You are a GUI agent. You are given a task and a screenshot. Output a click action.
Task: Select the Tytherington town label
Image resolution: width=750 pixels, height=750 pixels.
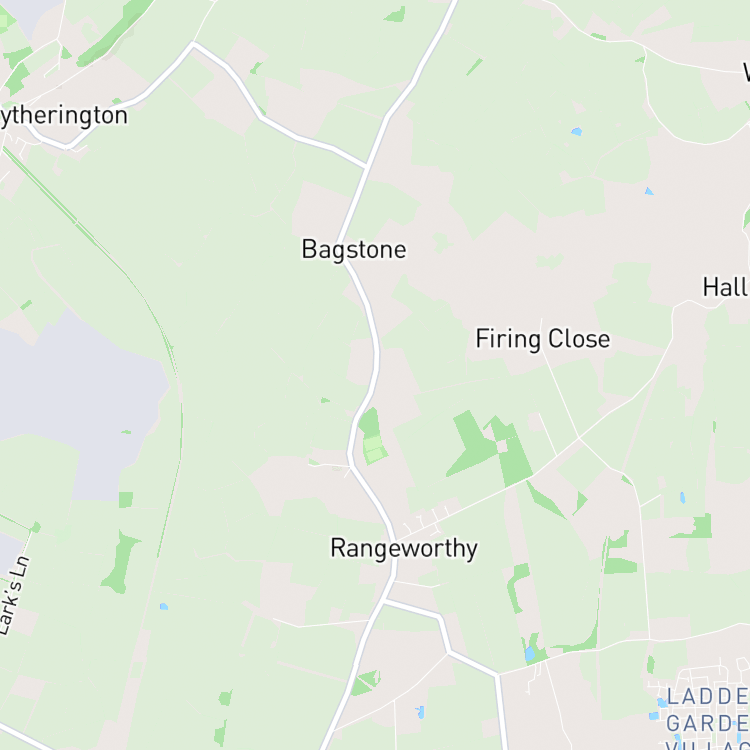click(x=64, y=116)
